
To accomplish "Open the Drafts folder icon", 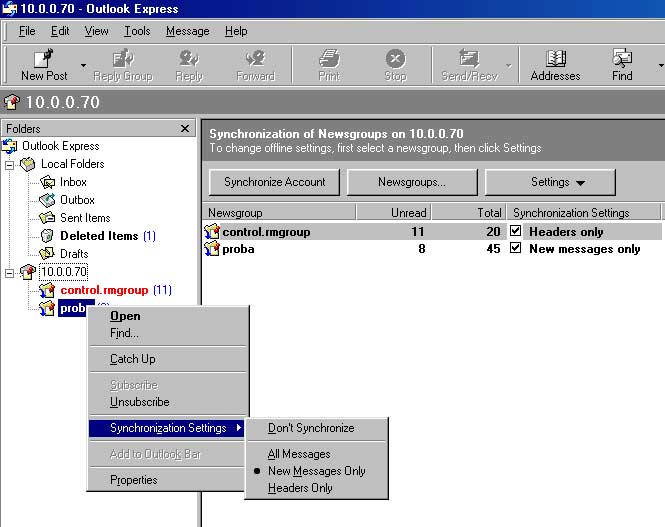I will click(47, 254).
